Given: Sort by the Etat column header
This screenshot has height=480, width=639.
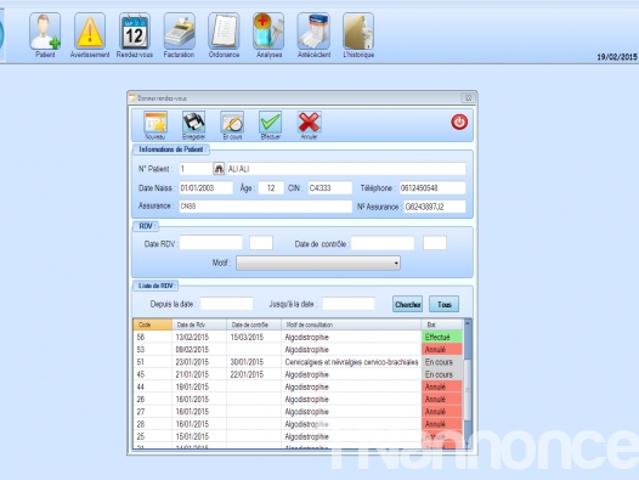Looking at the screenshot, I should click(442, 325).
